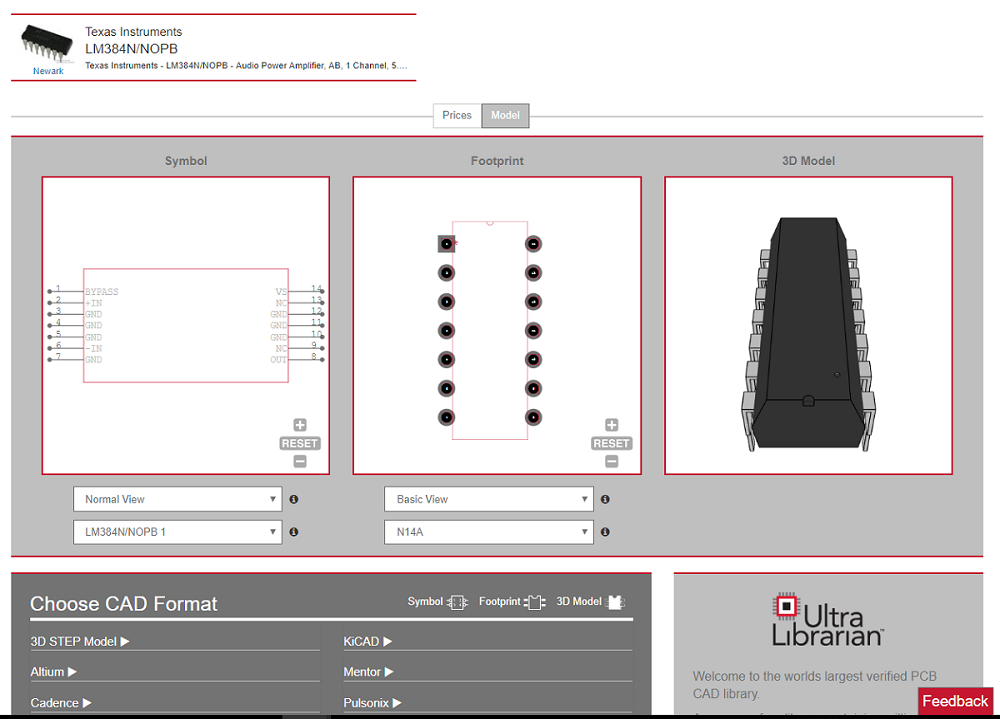
Task: Click the Choose CAD Format heading
Action: pyautogui.click(x=124, y=604)
